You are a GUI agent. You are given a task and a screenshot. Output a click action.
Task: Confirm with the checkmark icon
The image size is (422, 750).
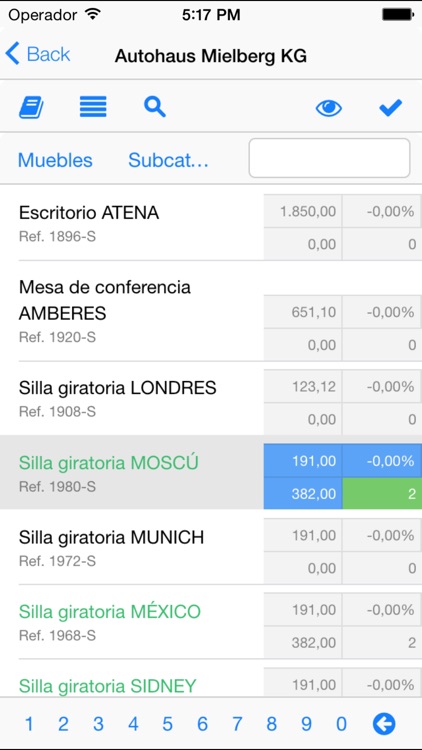click(x=390, y=108)
